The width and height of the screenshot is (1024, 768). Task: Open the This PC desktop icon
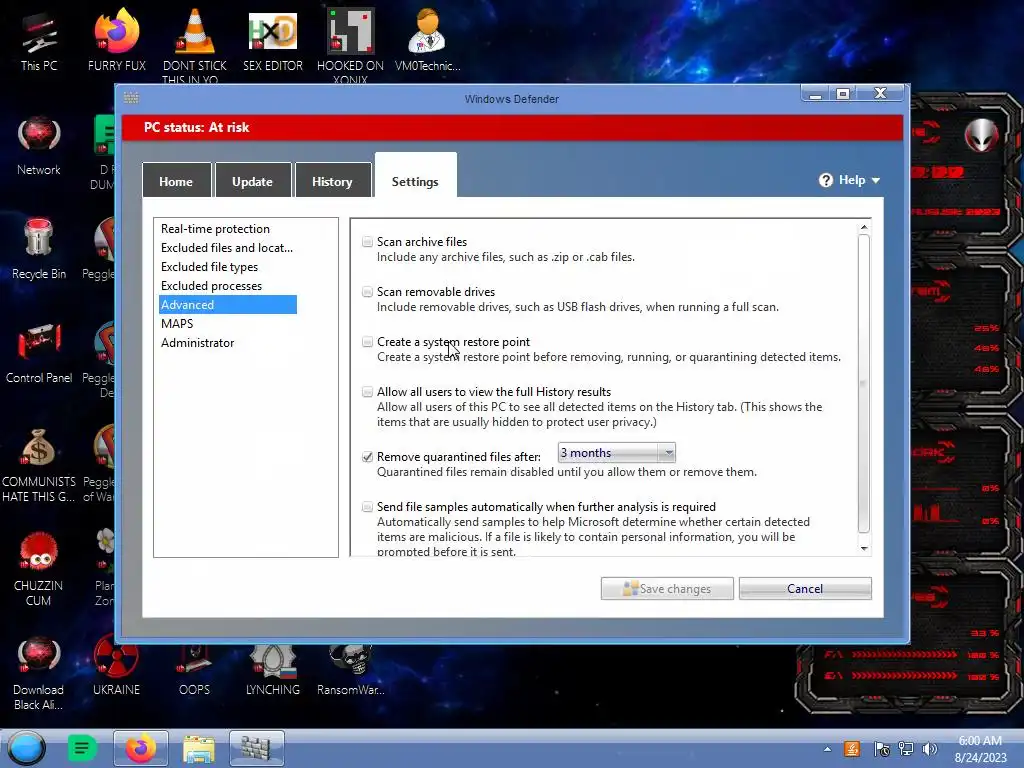(x=39, y=40)
